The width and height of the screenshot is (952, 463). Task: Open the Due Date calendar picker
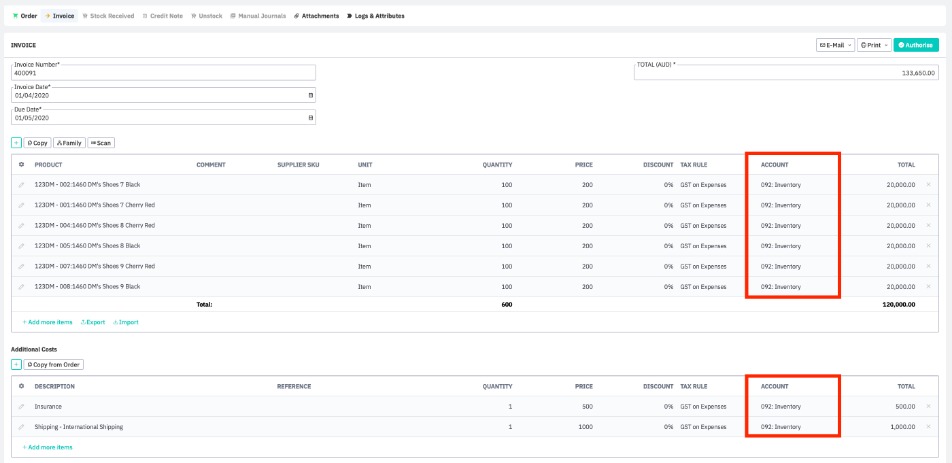310,117
